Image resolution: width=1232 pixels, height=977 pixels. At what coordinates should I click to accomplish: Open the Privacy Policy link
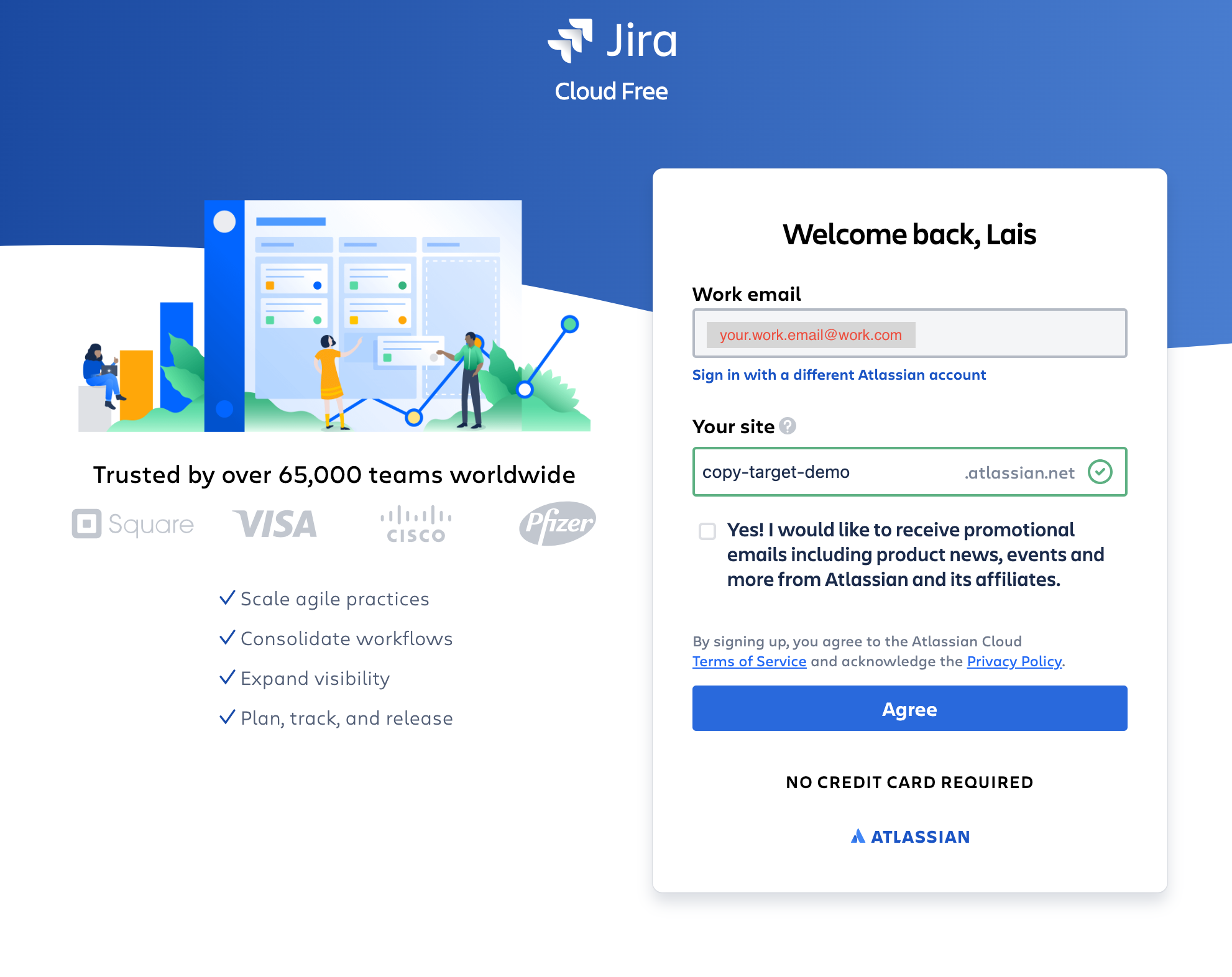[x=1013, y=661]
